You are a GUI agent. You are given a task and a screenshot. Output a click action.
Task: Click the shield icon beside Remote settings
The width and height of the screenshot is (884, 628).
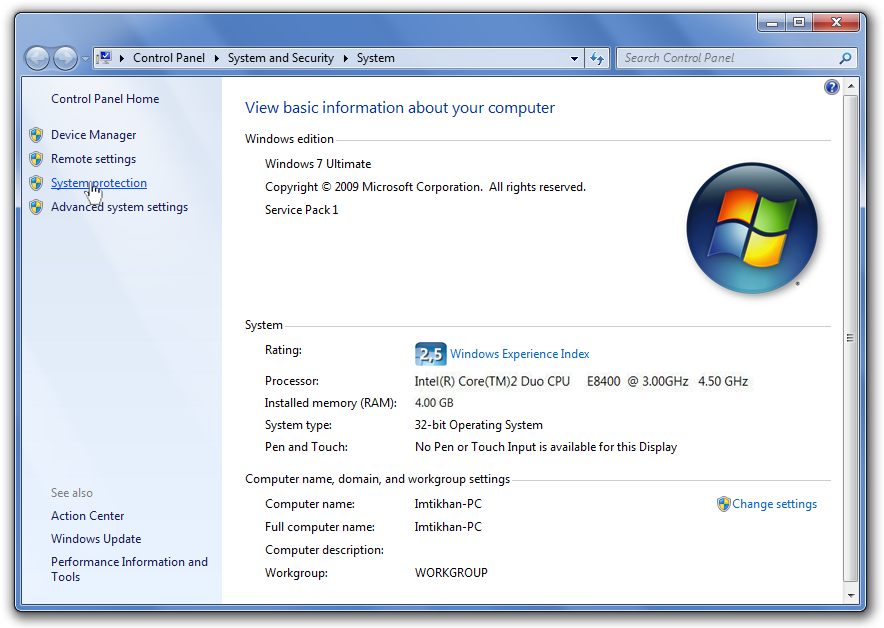point(36,159)
